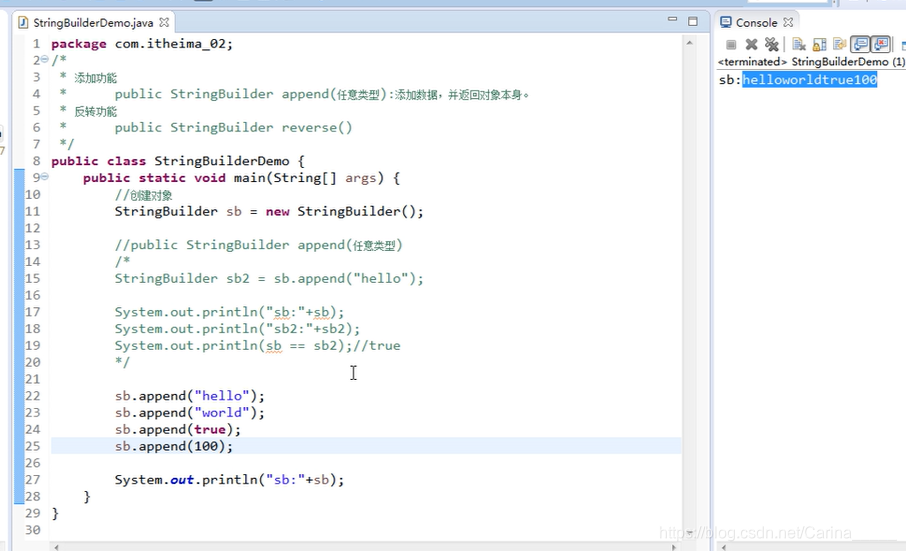Click the commented 'StringBuilder sb2 = sb.append' line

click(x=269, y=278)
